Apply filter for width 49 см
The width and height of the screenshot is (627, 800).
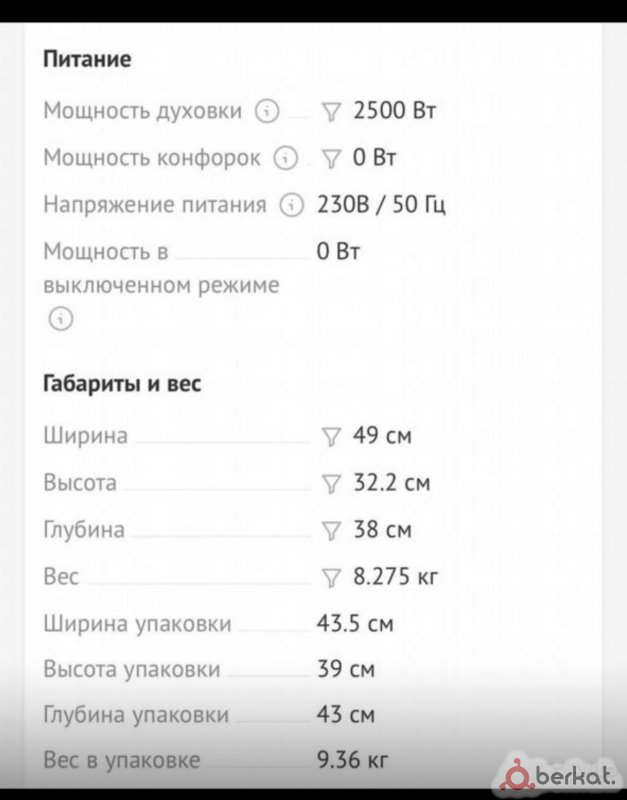(x=331, y=436)
